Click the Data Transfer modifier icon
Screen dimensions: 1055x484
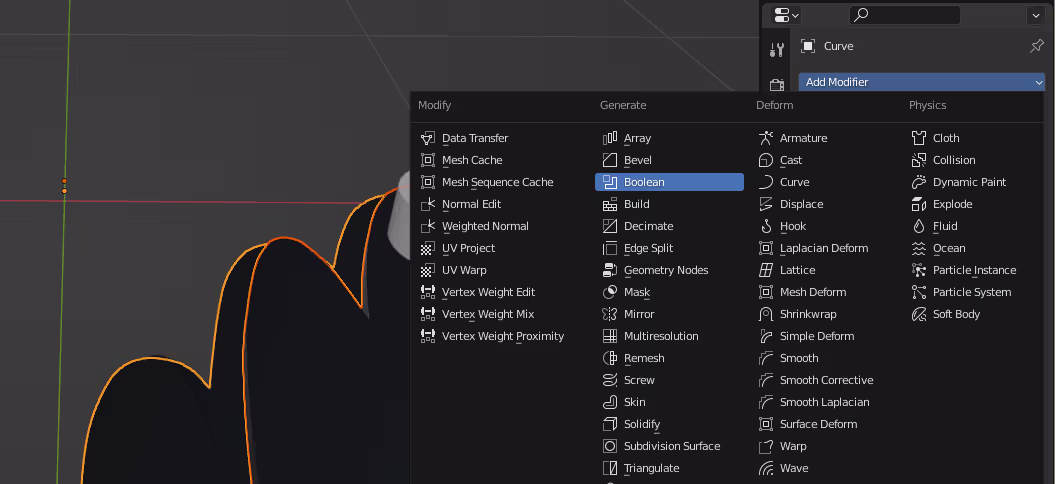point(428,138)
